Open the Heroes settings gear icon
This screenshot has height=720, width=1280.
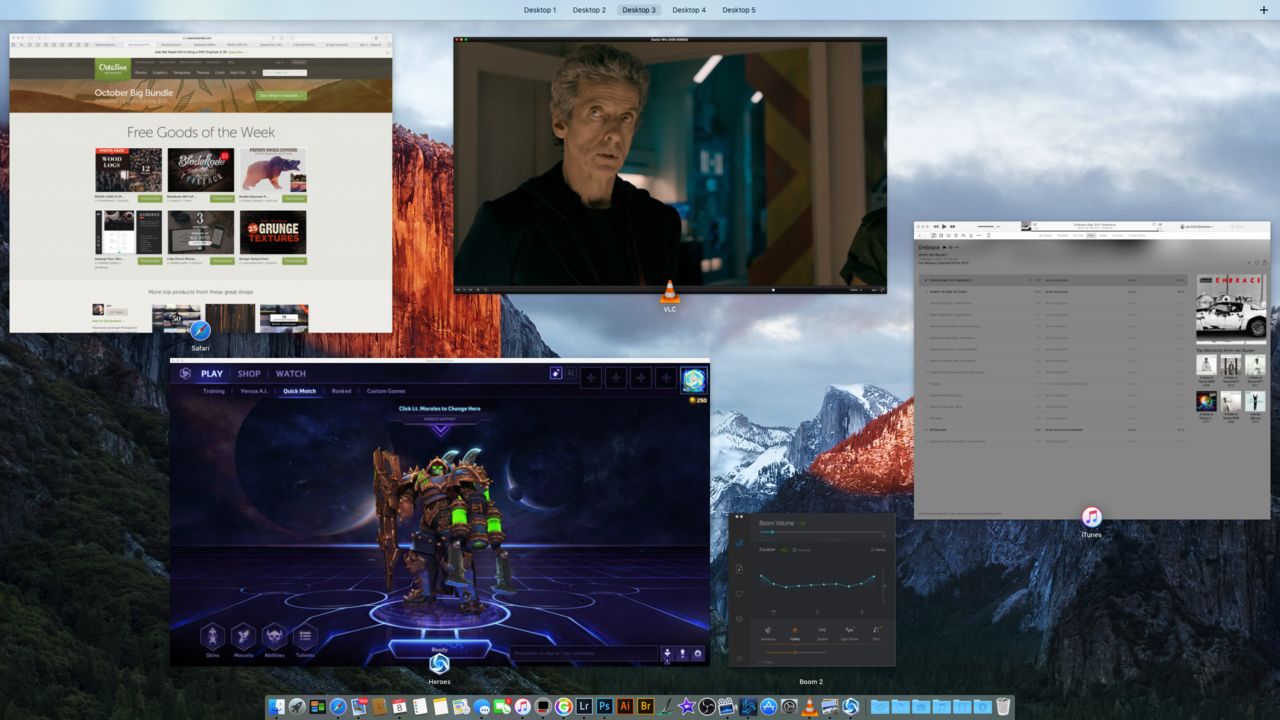698,654
